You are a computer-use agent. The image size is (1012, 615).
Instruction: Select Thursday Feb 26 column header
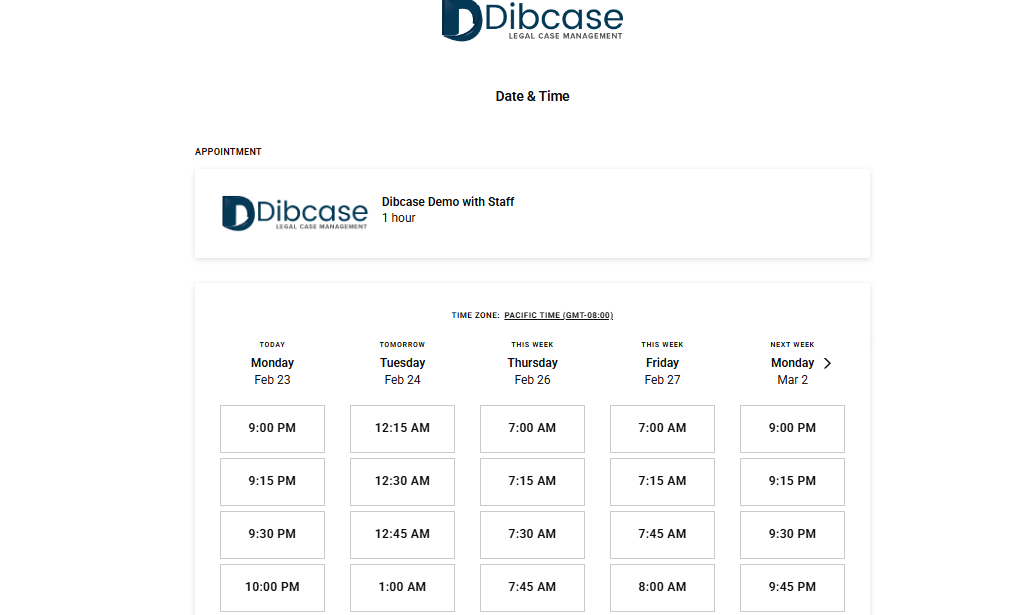[532, 363]
